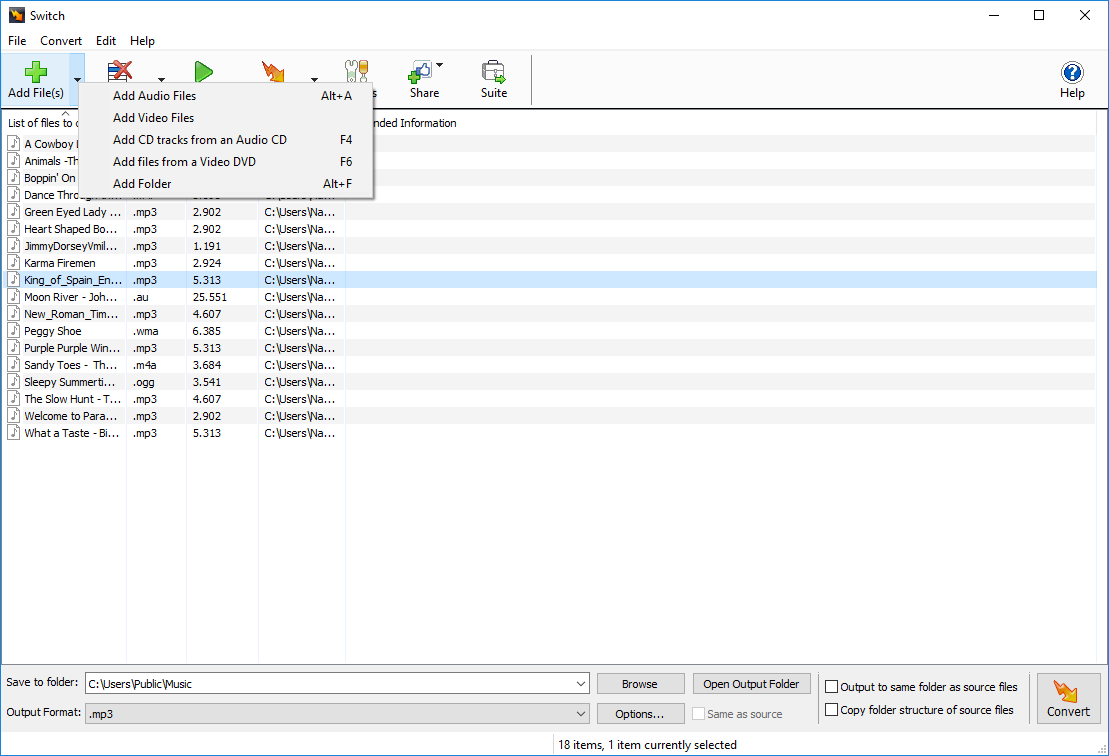The height and width of the screenshot is (756, 1109).
Task: Toggle the Same as source checkbox
Action: (698, 713)
